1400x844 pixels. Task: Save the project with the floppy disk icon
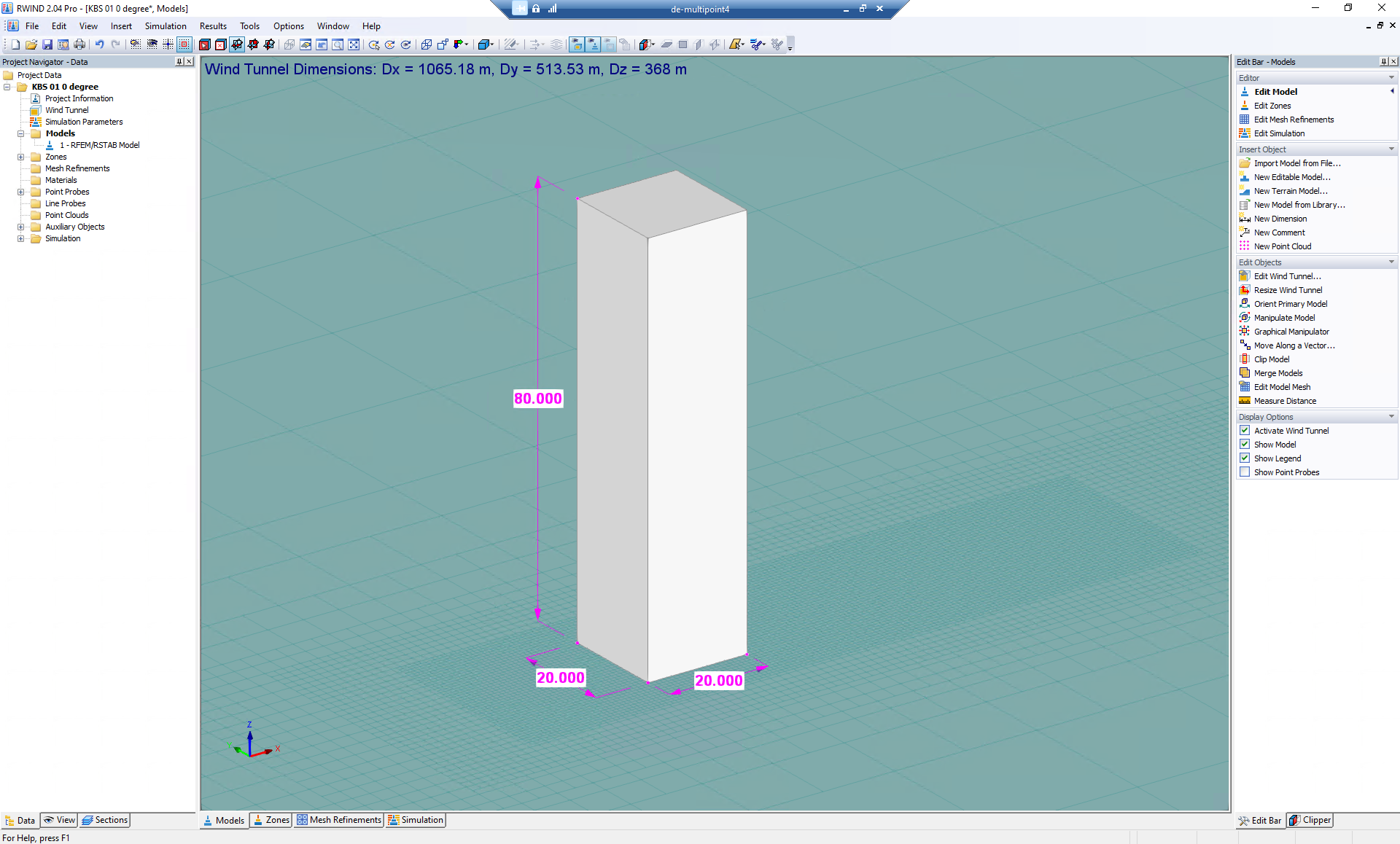[47, 44]
